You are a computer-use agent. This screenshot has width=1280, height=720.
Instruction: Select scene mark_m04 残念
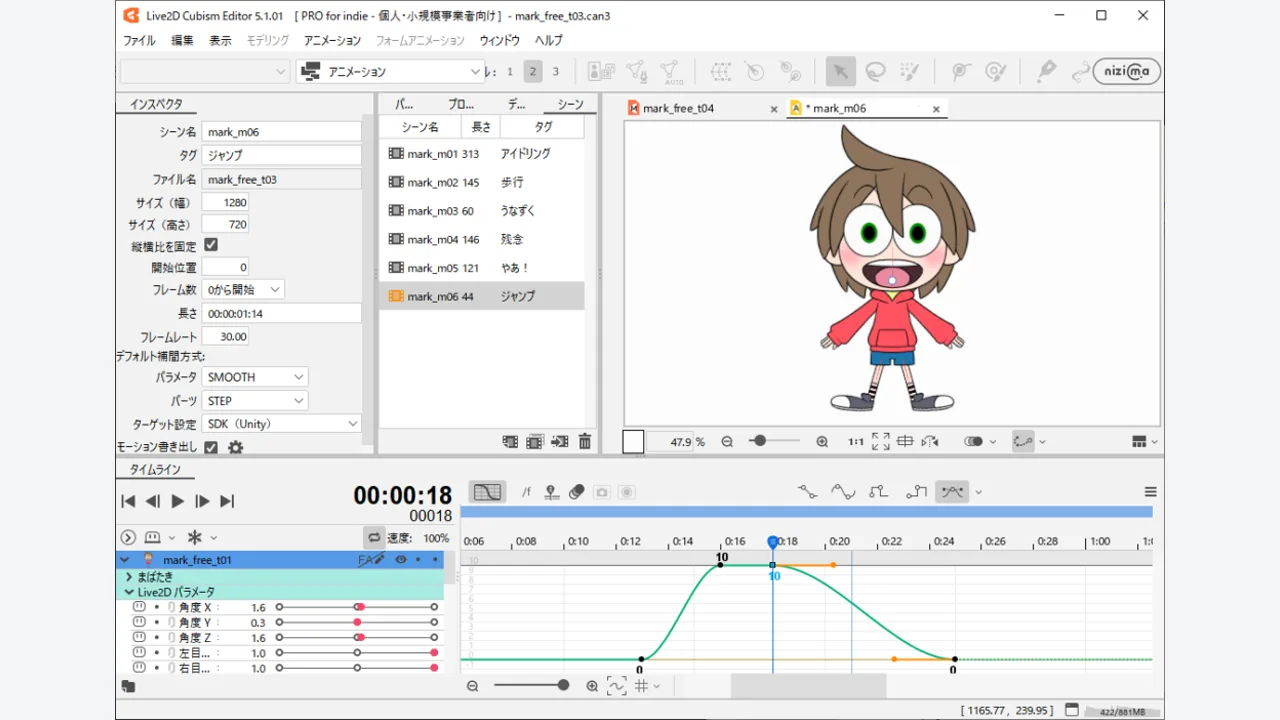pyautogui.click(x=482, y=239)
